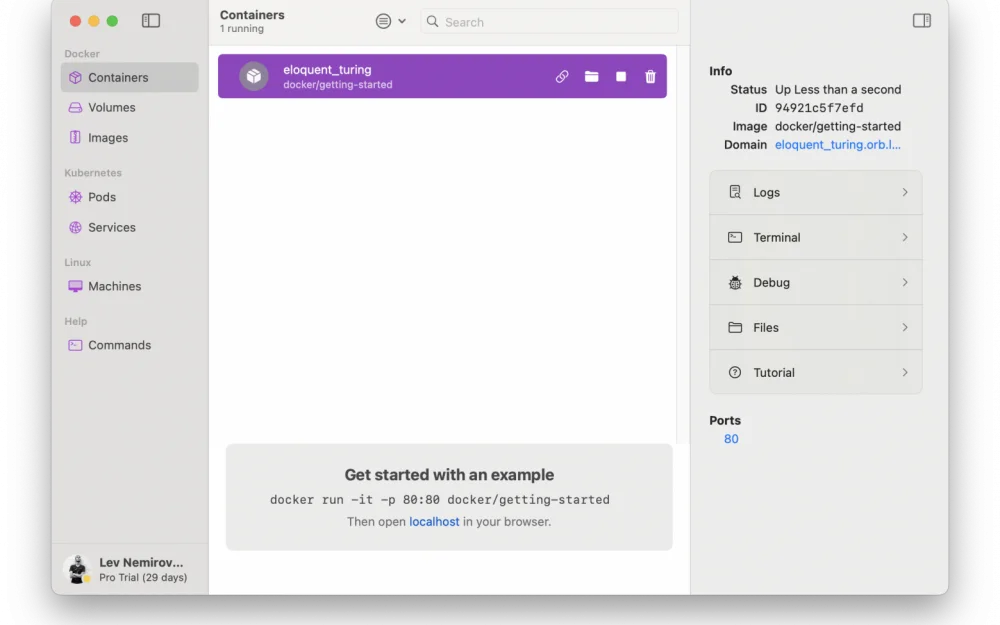Open Linux Machines section
Image resolution: width=1000 pixels, height=625 pixels.
click(114, 286)
